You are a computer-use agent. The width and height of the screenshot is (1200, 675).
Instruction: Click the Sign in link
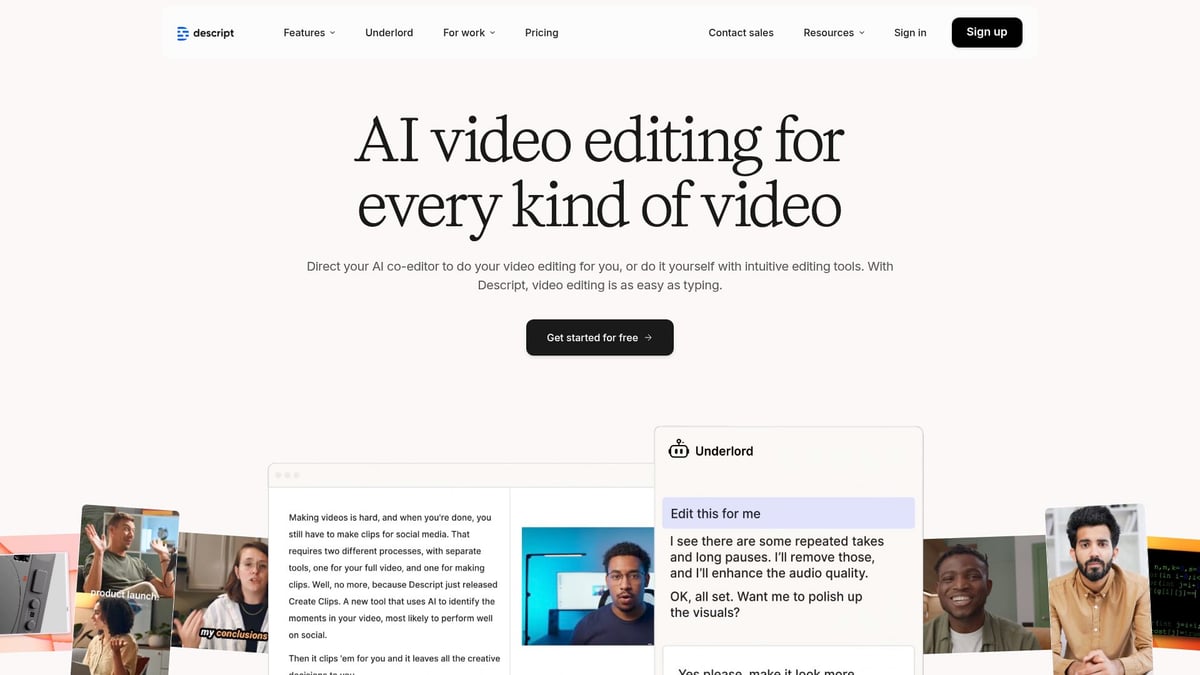[910, 32]
